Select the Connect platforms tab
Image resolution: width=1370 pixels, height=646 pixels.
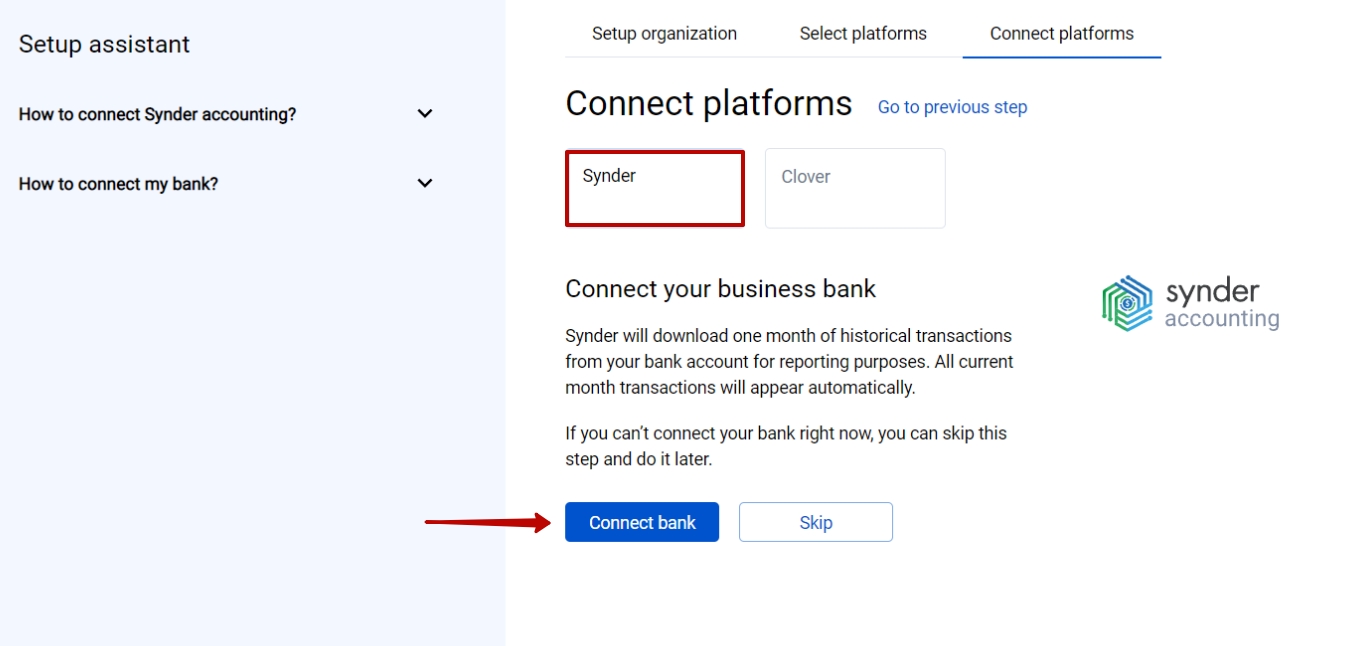click(1062, 34)
